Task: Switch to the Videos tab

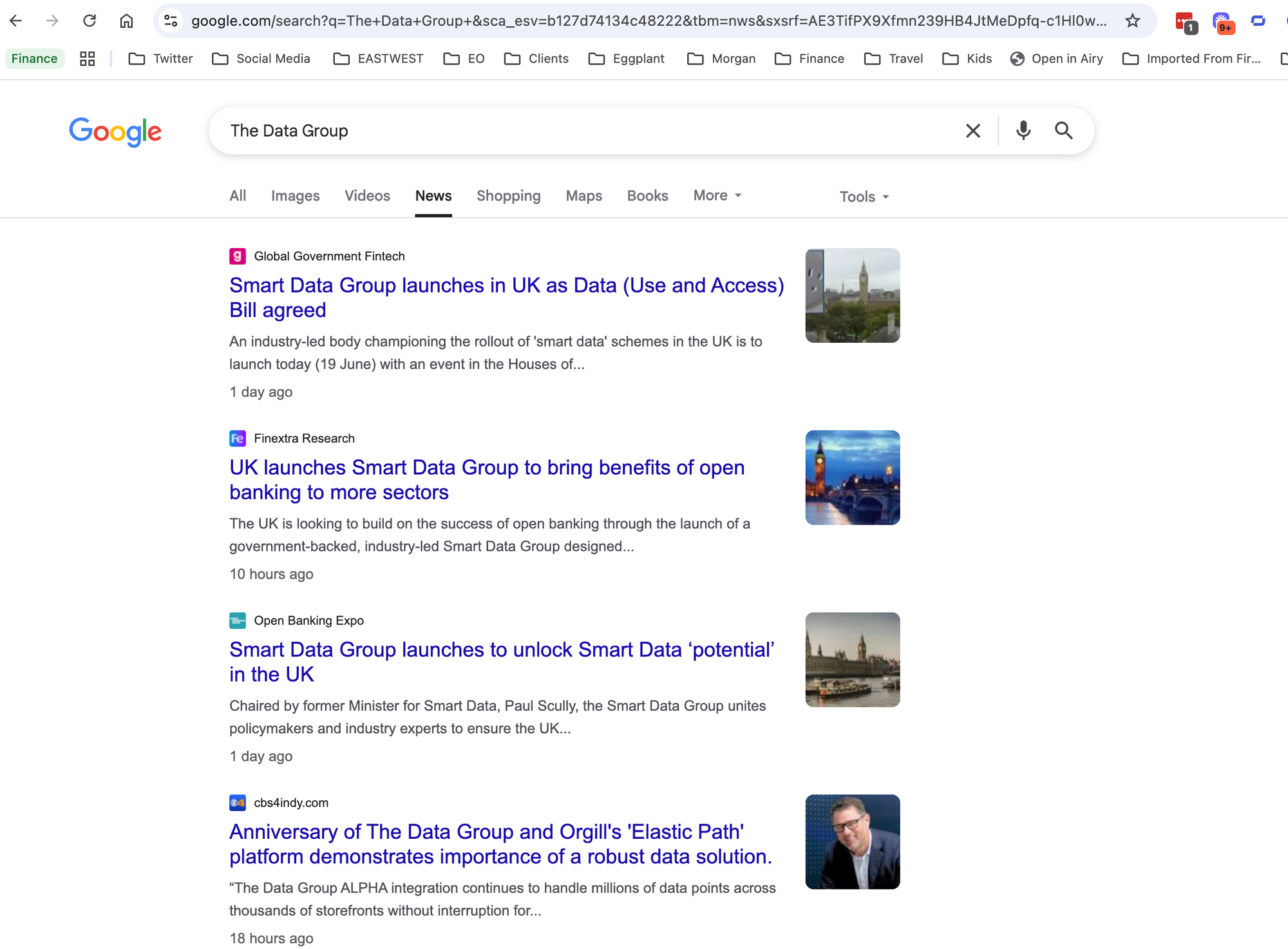Action: (367, 195)
